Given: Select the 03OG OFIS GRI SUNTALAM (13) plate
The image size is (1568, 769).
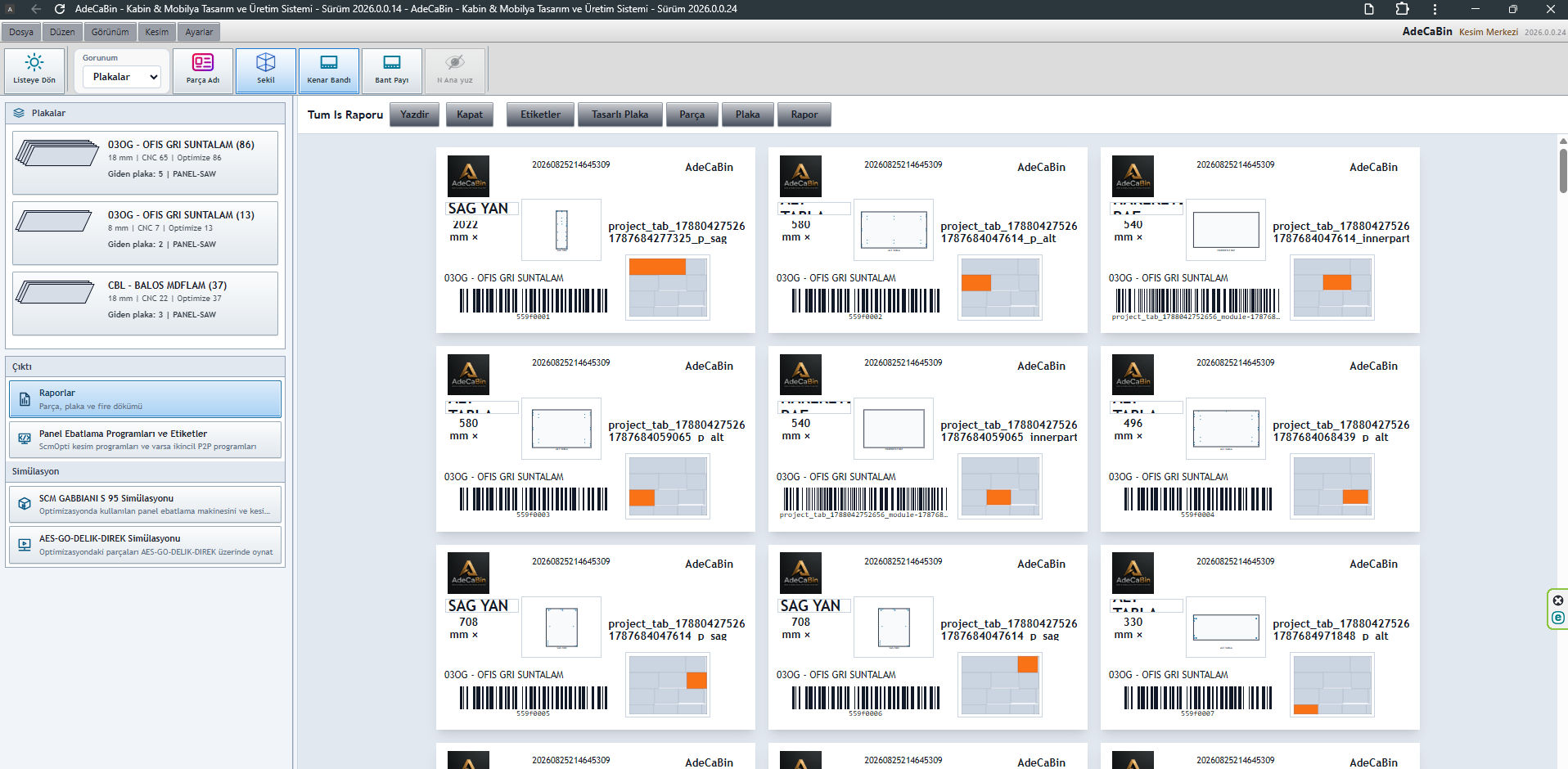Looking at the screenshot, I should (145, 232).
